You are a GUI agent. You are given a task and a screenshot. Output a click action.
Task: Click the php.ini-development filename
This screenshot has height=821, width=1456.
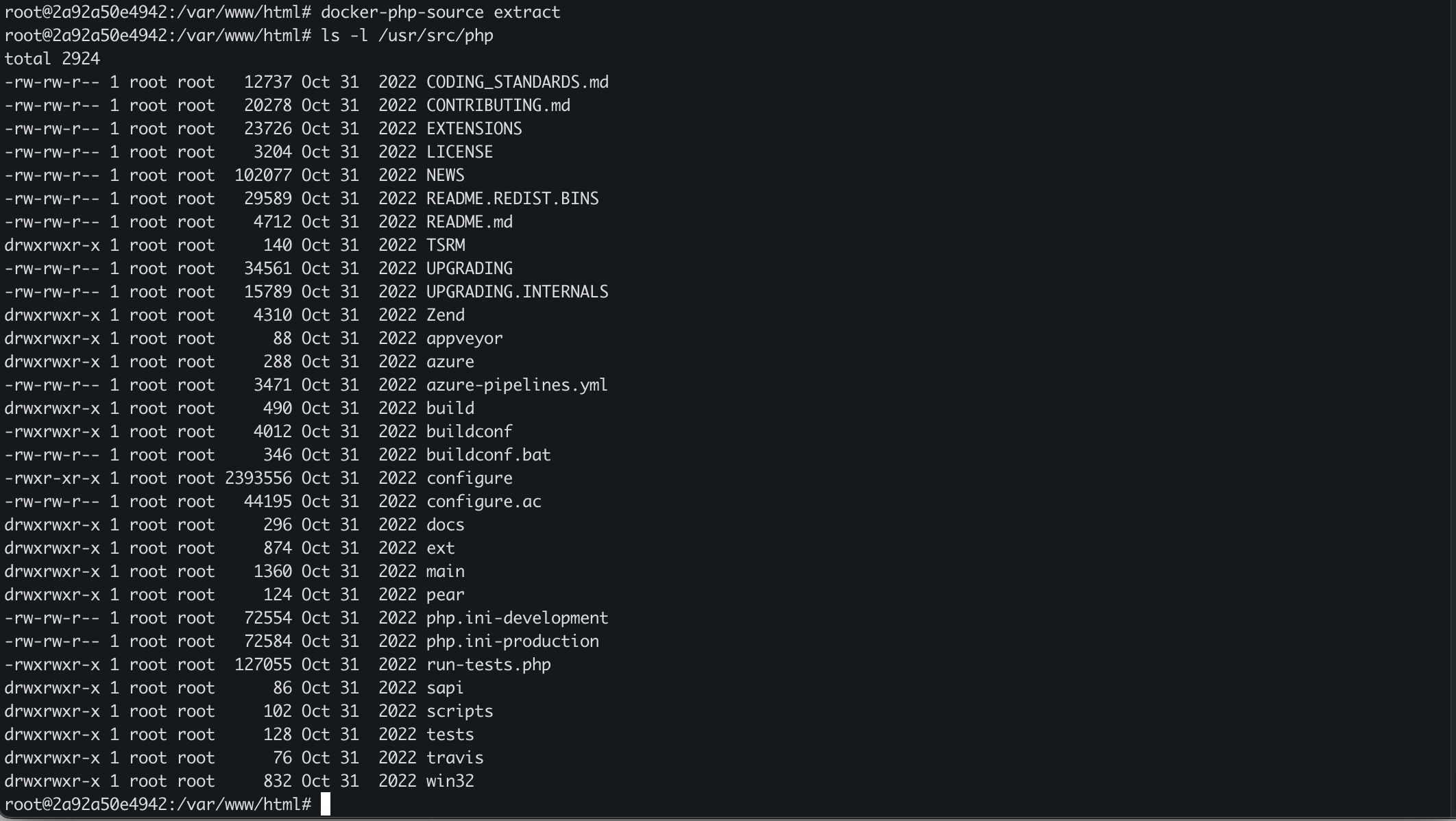point(517,618)
